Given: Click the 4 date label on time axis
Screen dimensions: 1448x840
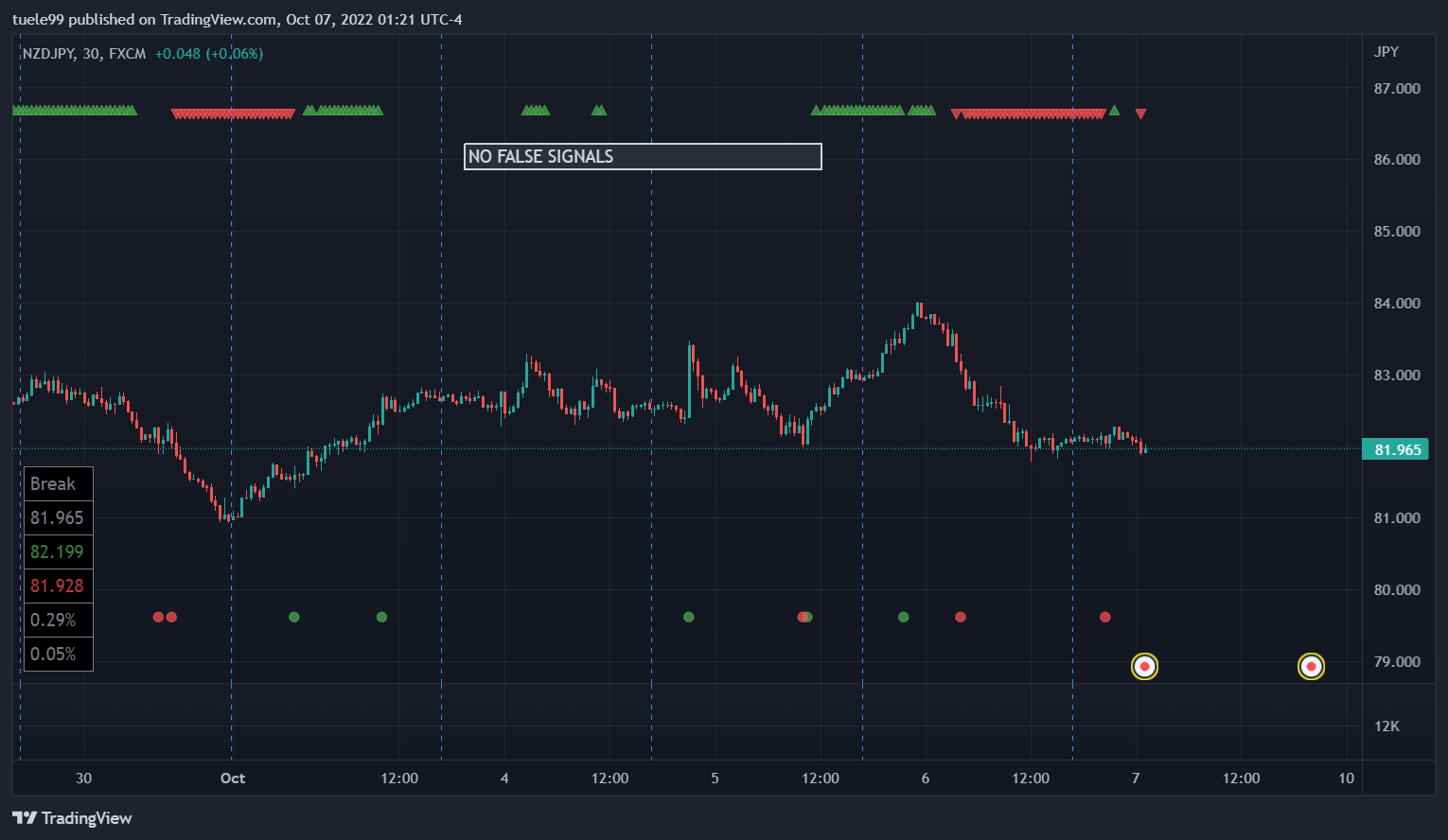Looking at the screenshot, I should [504, 779].
